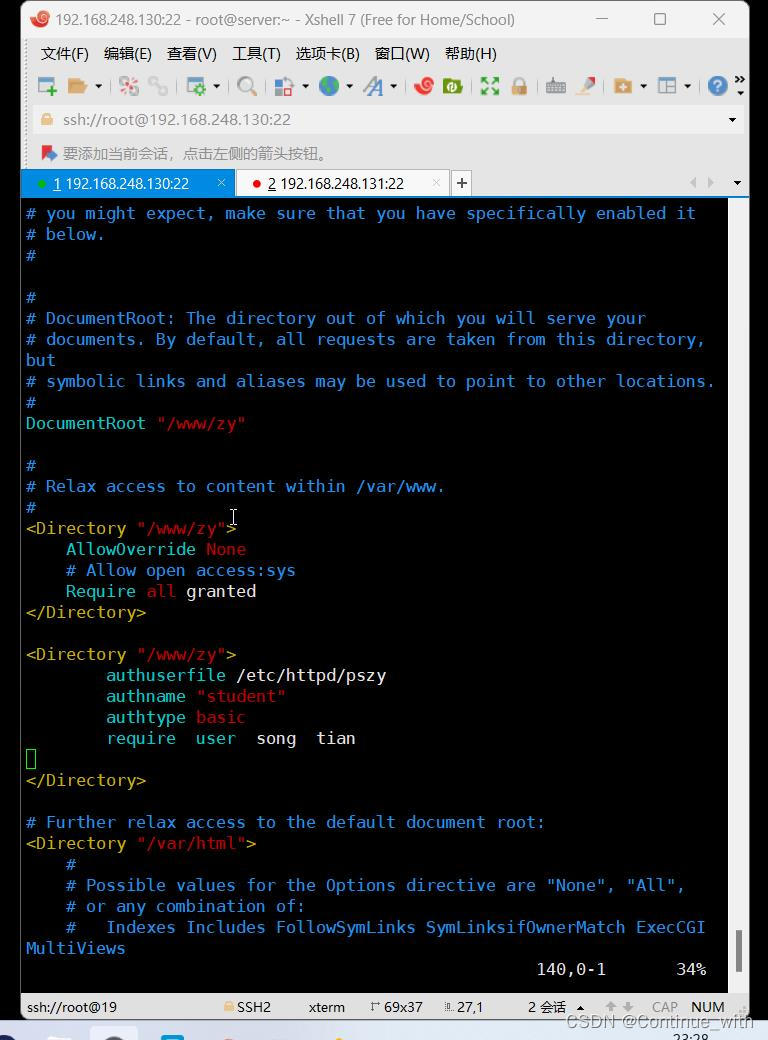Click the SSH2 status bar entry
The image size is (768, 1040).
(x=247, y=1007)
